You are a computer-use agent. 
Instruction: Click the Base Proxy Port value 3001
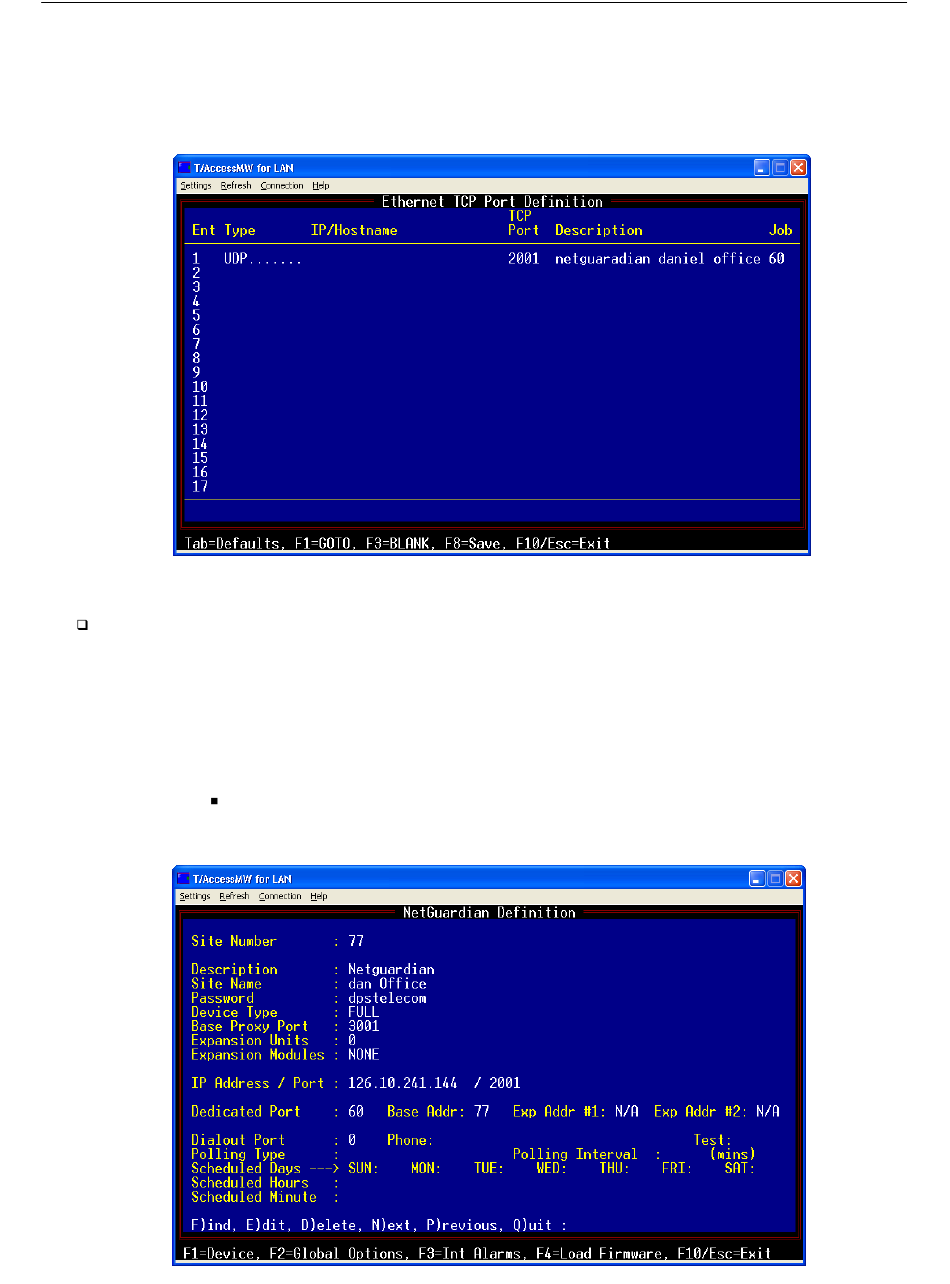[x=363, y=1026]
